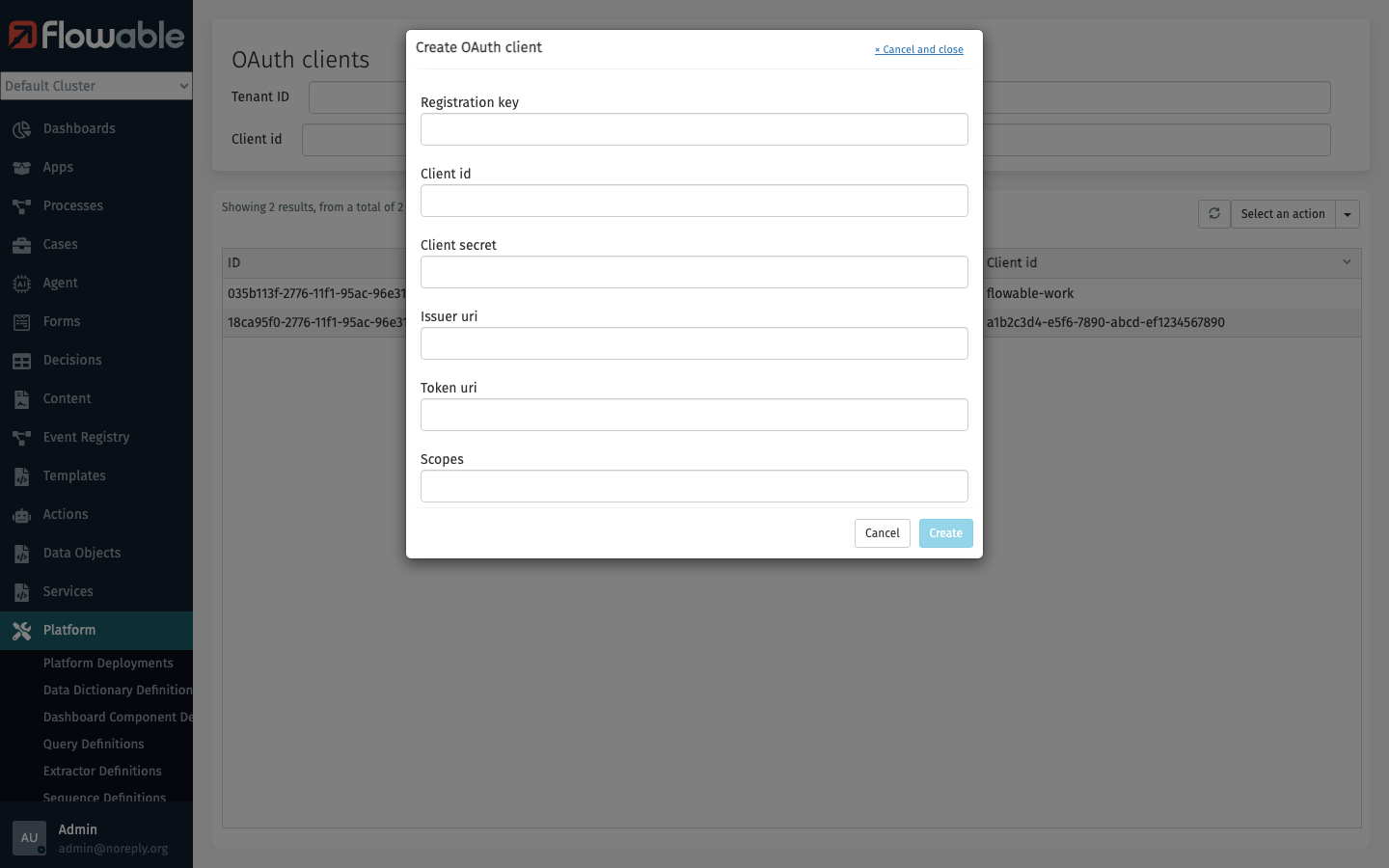Open the Client id column chevron menu
This screenshot has width=1389, height=868.
1347,261
